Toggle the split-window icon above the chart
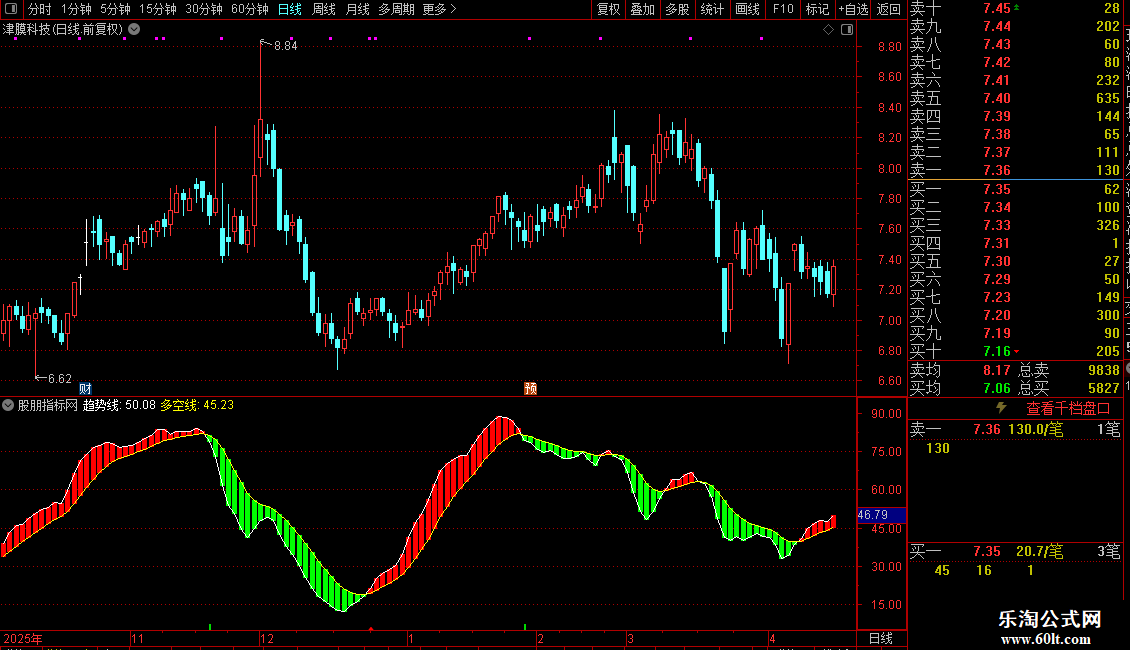Image resolution: width=1130 pixels, height=650 pixels. point(847,30)
